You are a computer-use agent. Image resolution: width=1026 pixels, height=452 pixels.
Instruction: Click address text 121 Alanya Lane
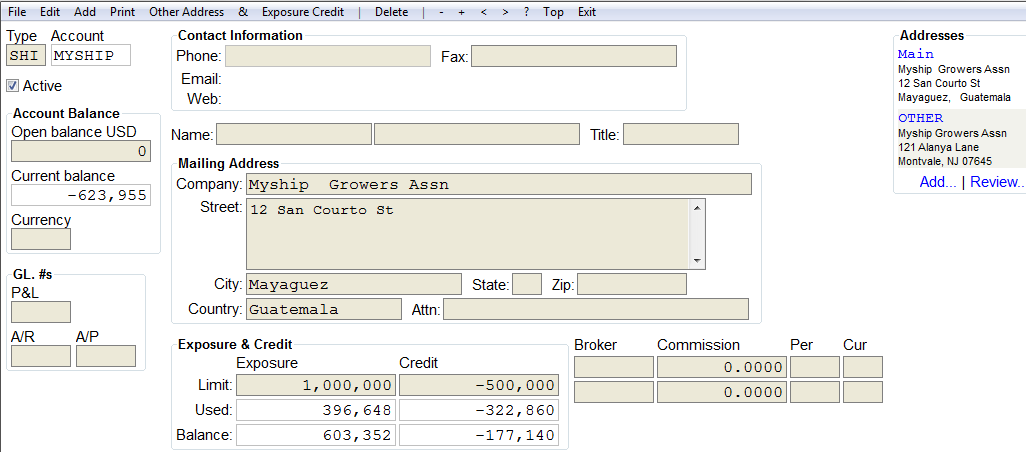936,147
